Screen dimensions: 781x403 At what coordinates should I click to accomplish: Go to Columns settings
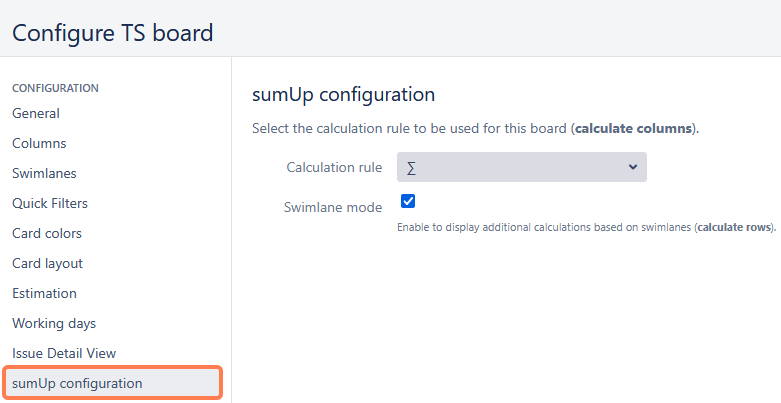tap(39, 143)
